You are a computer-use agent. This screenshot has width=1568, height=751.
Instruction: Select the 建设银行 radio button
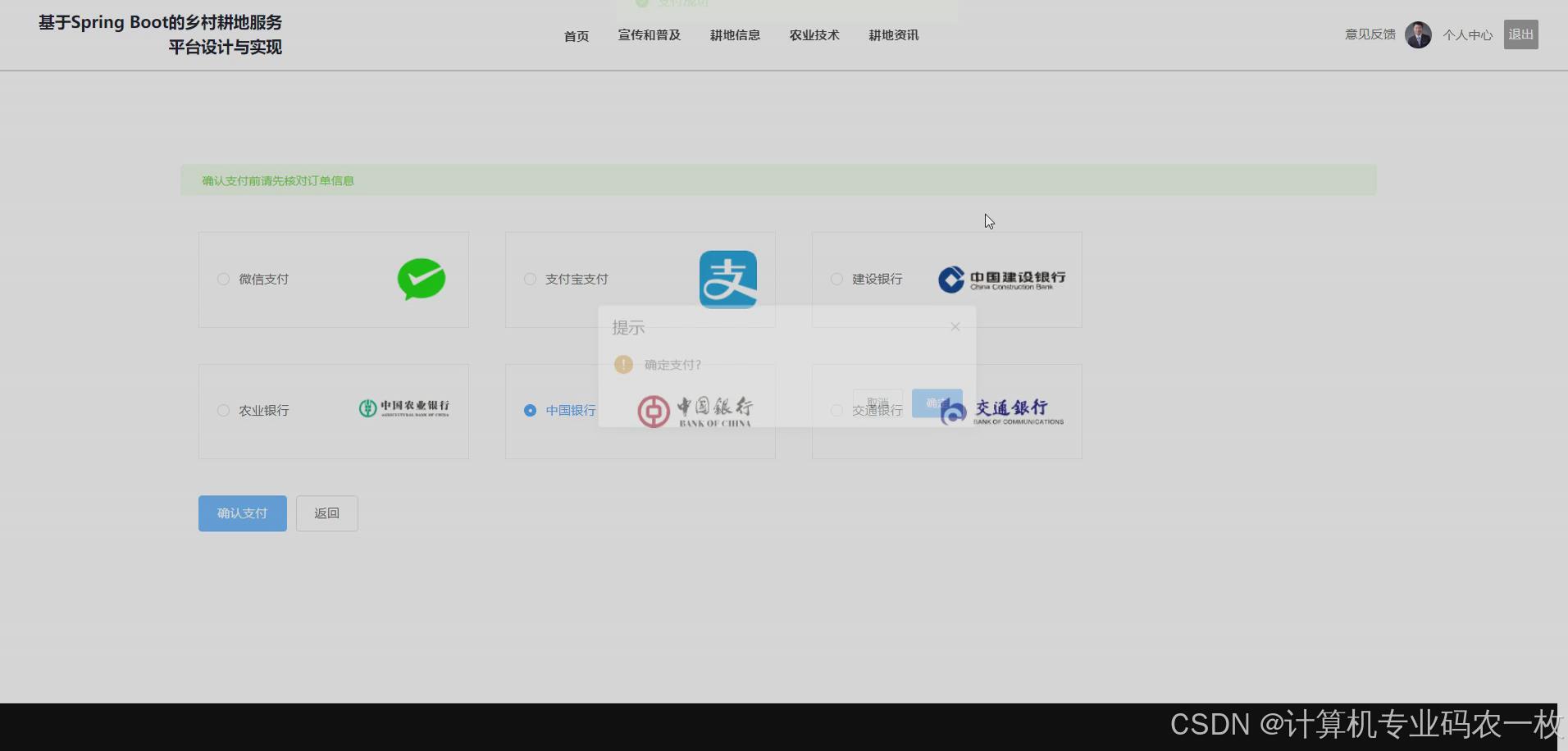click(x=836, y=280)
